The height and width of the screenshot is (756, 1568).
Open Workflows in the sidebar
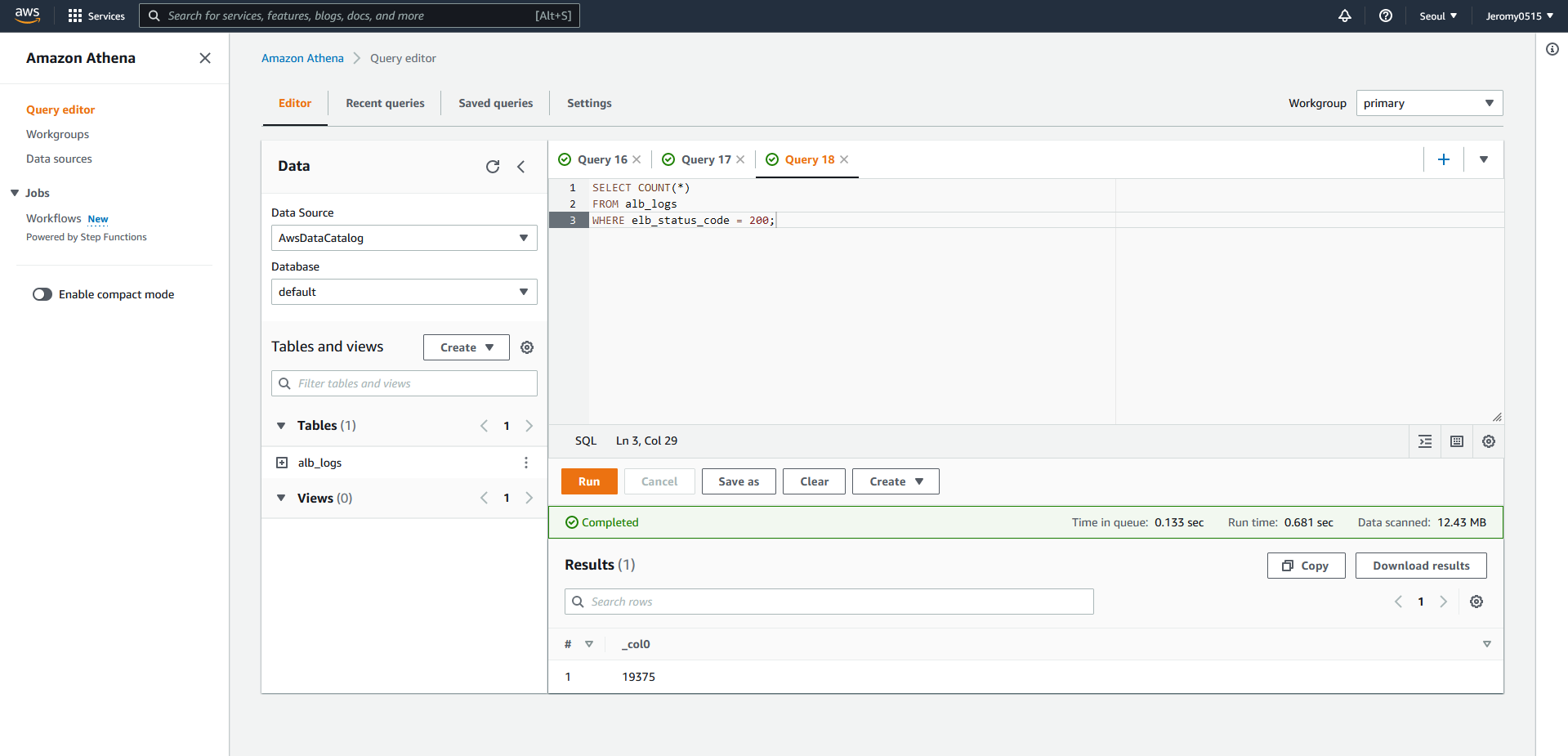(54, 218)
